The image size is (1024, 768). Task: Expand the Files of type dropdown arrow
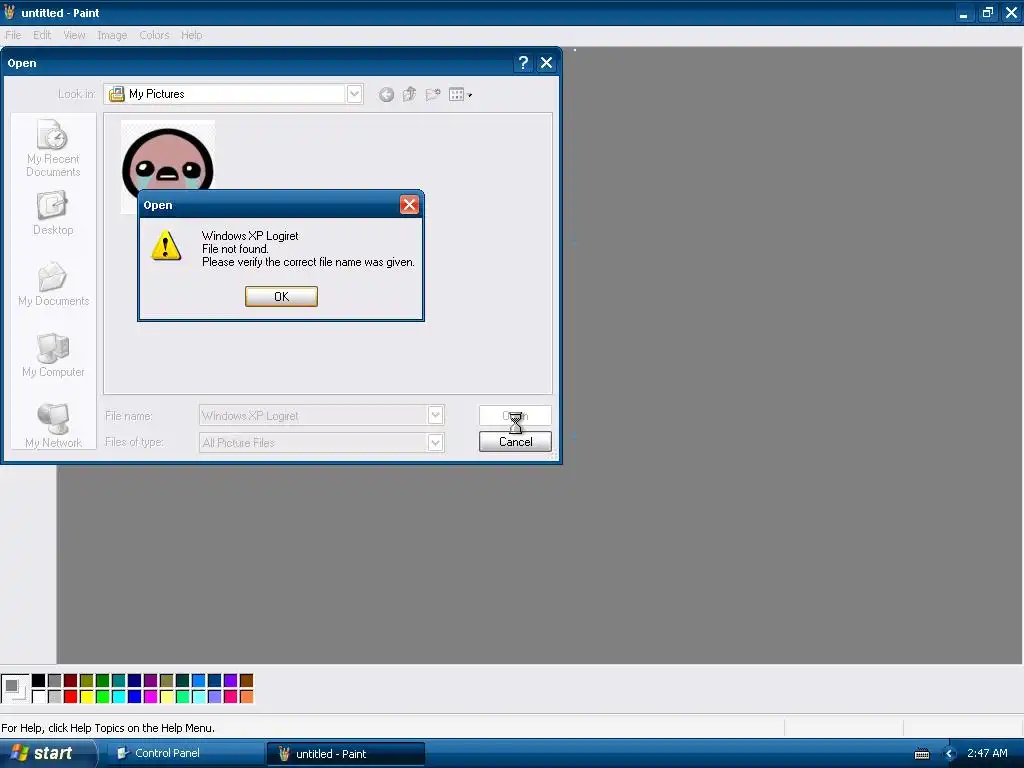point(436,443)
